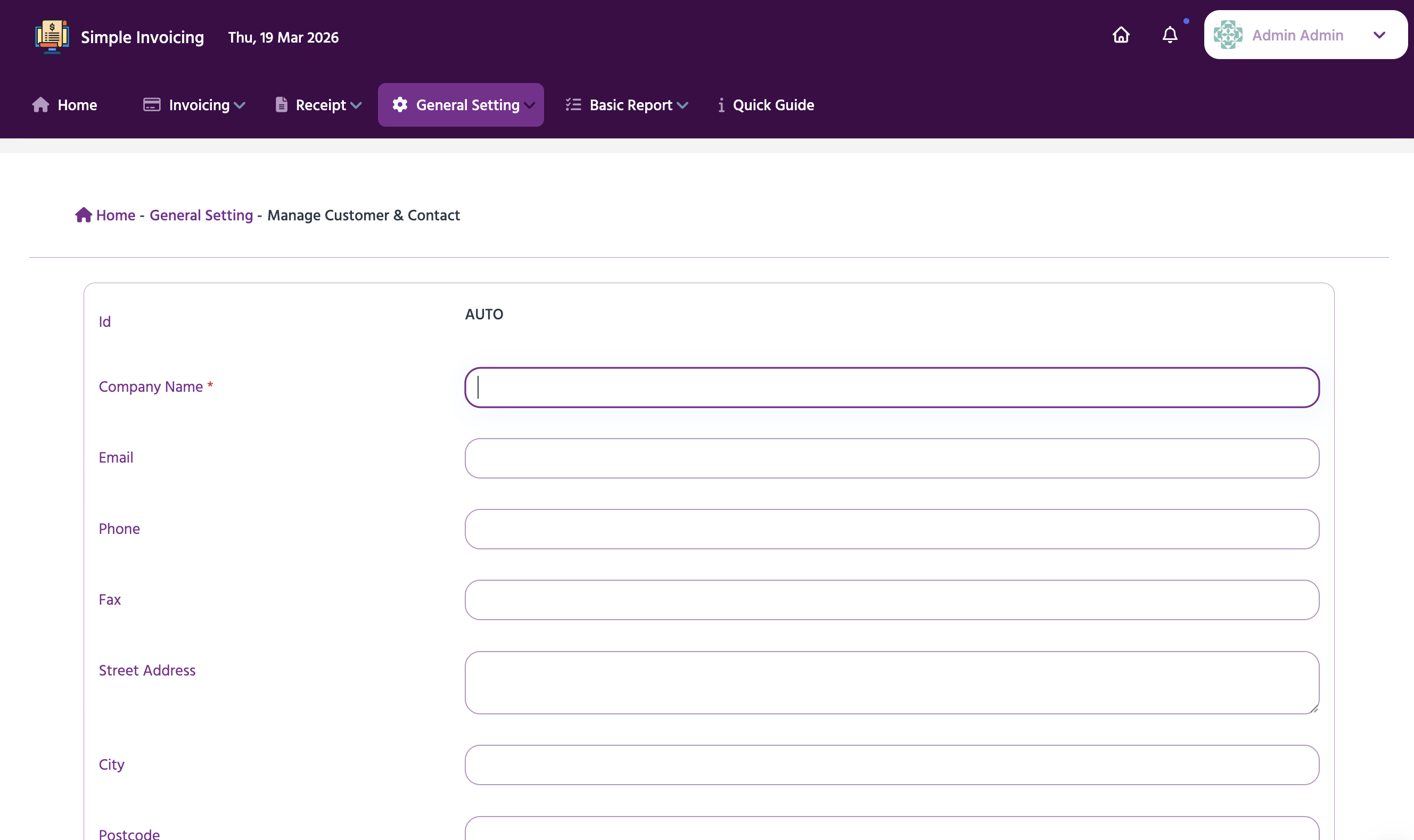Focus the Postcode input field
The image size is (1414, 840).
(892, 828)
